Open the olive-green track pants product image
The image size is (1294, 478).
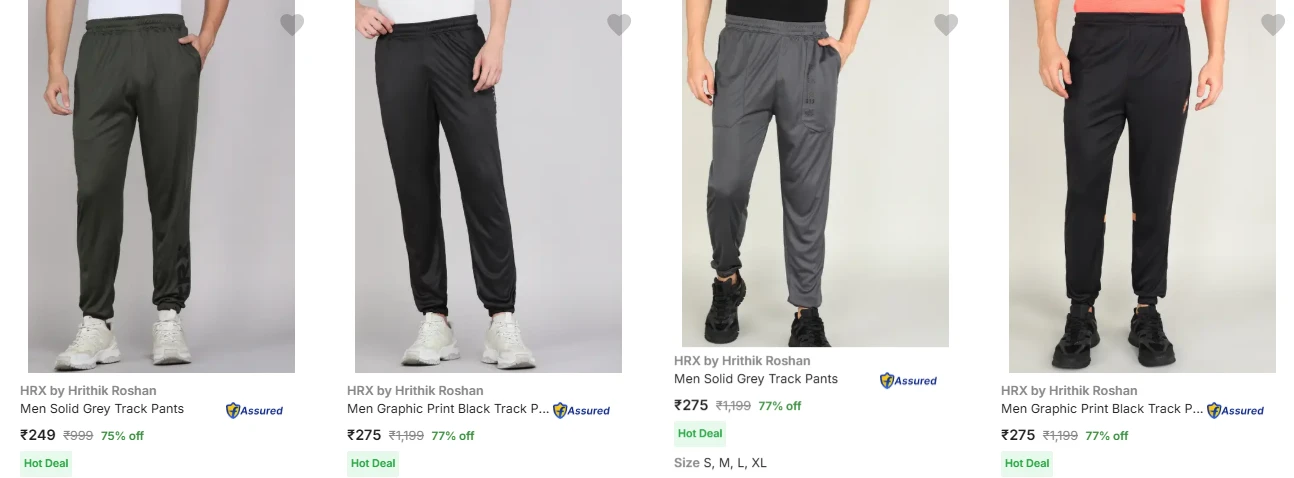tap(161, 190)
